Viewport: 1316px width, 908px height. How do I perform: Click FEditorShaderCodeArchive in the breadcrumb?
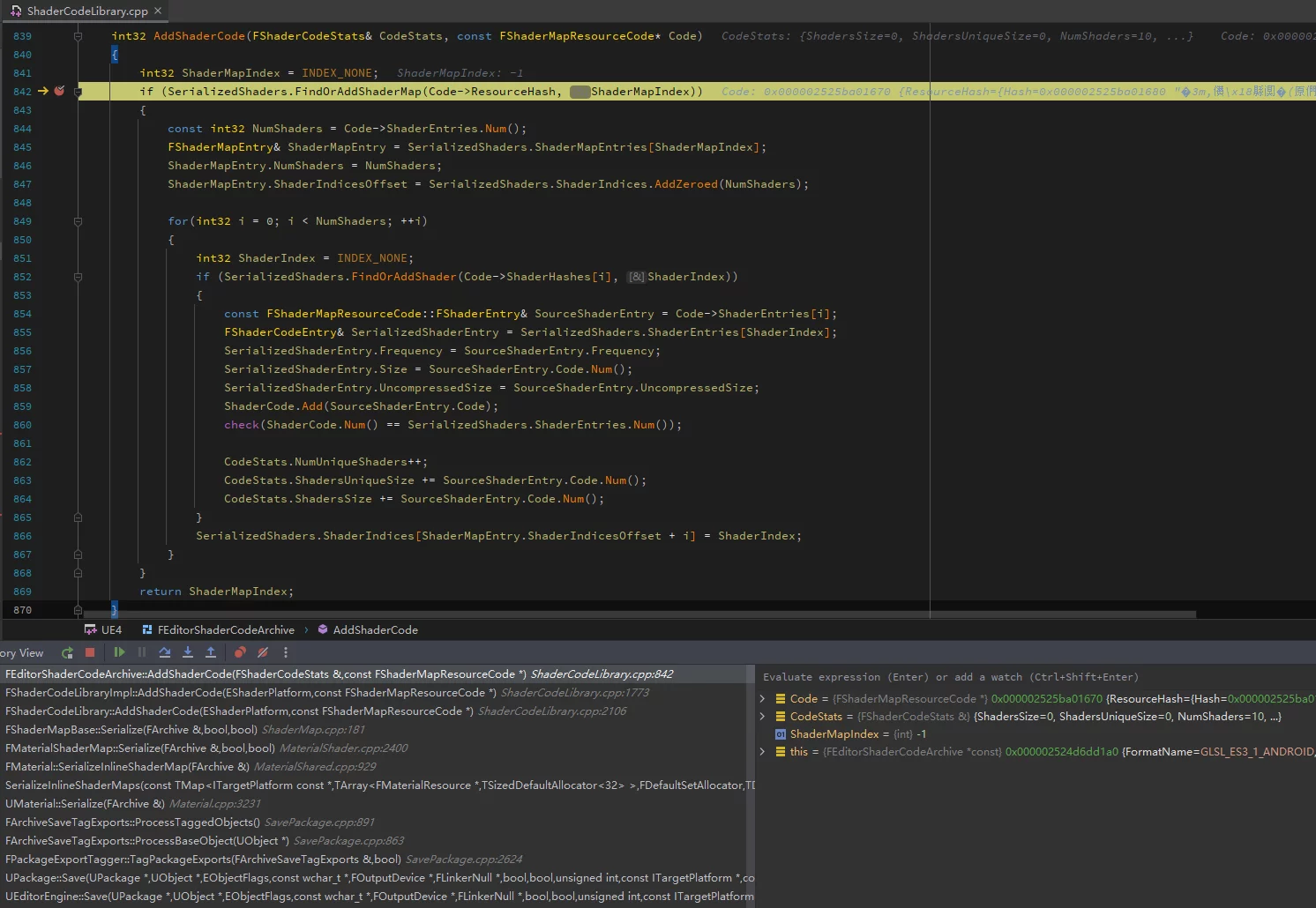point(226,630)
